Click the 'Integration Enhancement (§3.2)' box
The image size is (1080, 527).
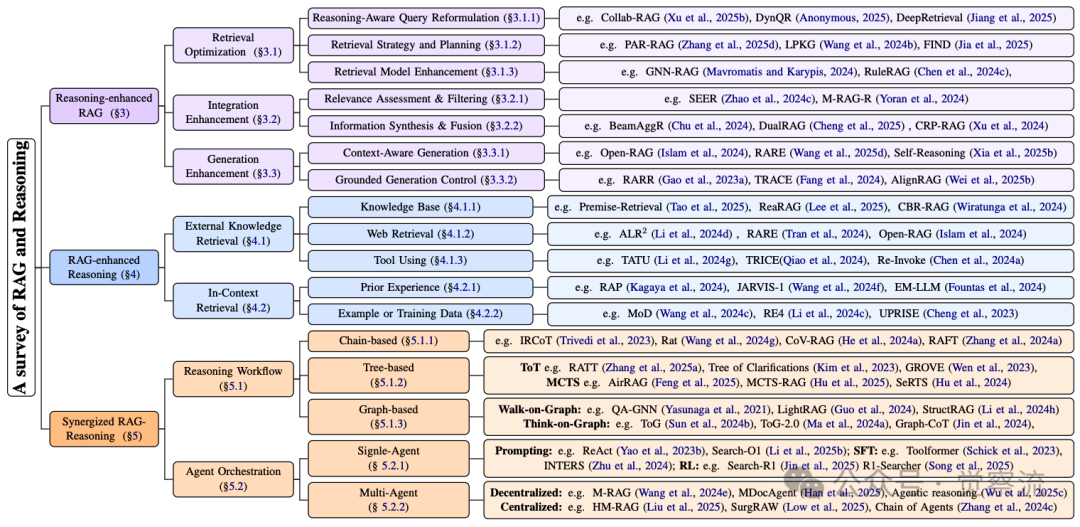pyautogui.click(x=233, y=113)
